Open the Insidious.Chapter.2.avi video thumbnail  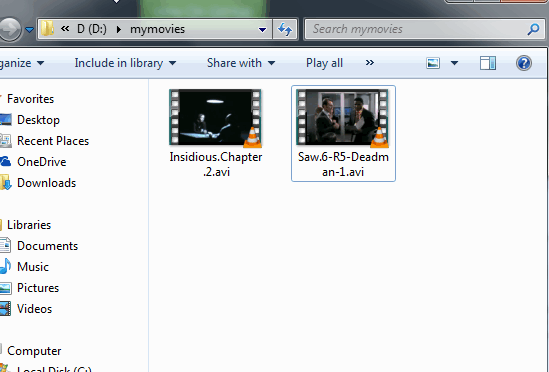(x=215, y=117)
